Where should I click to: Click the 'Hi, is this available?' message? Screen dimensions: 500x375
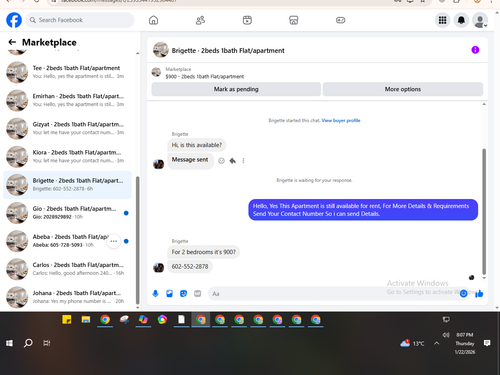(197, 145)
